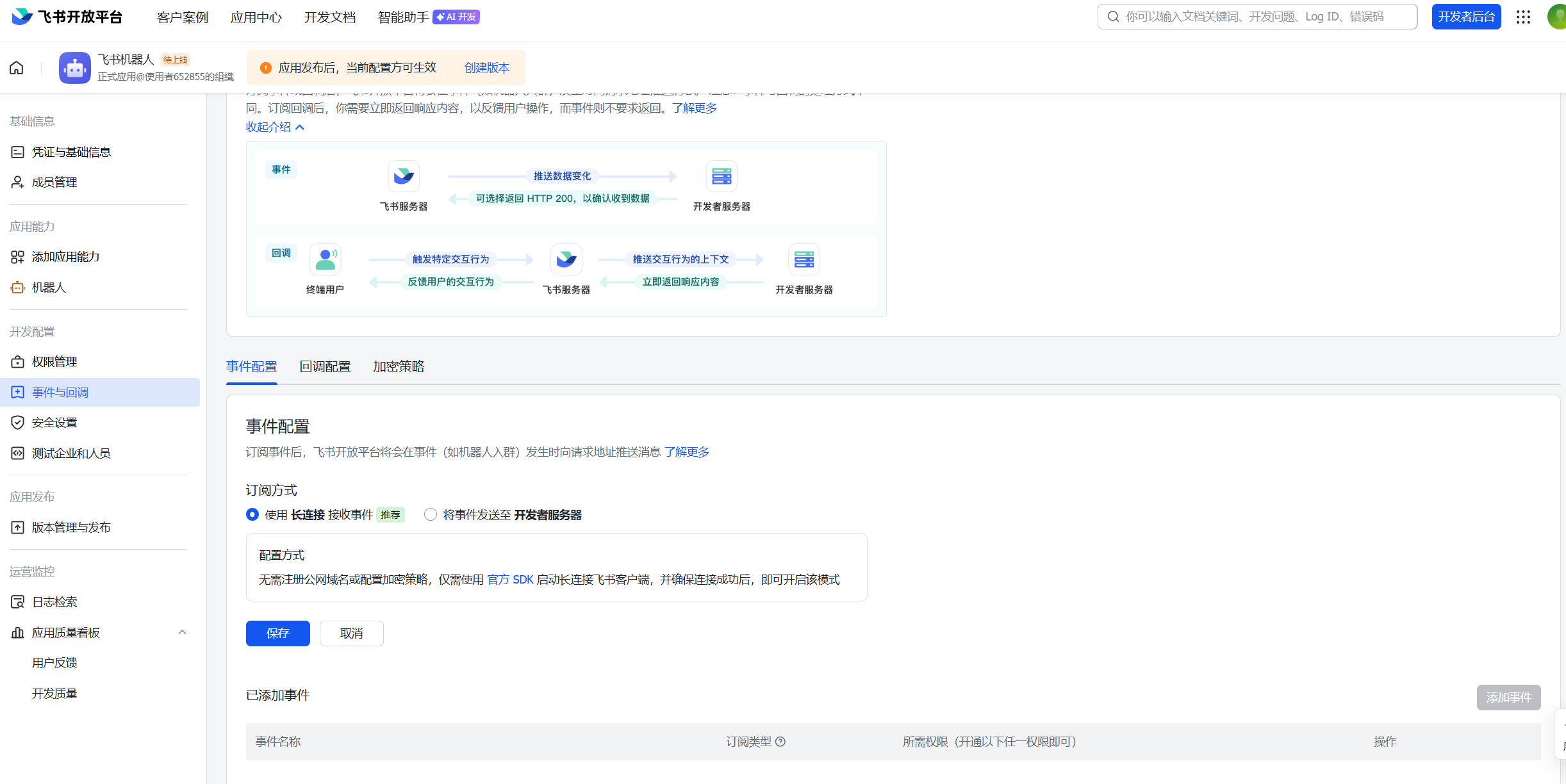Switch to the 回调配置 tab
This screenshot has width=1566, height=784.
click(325, 367)
